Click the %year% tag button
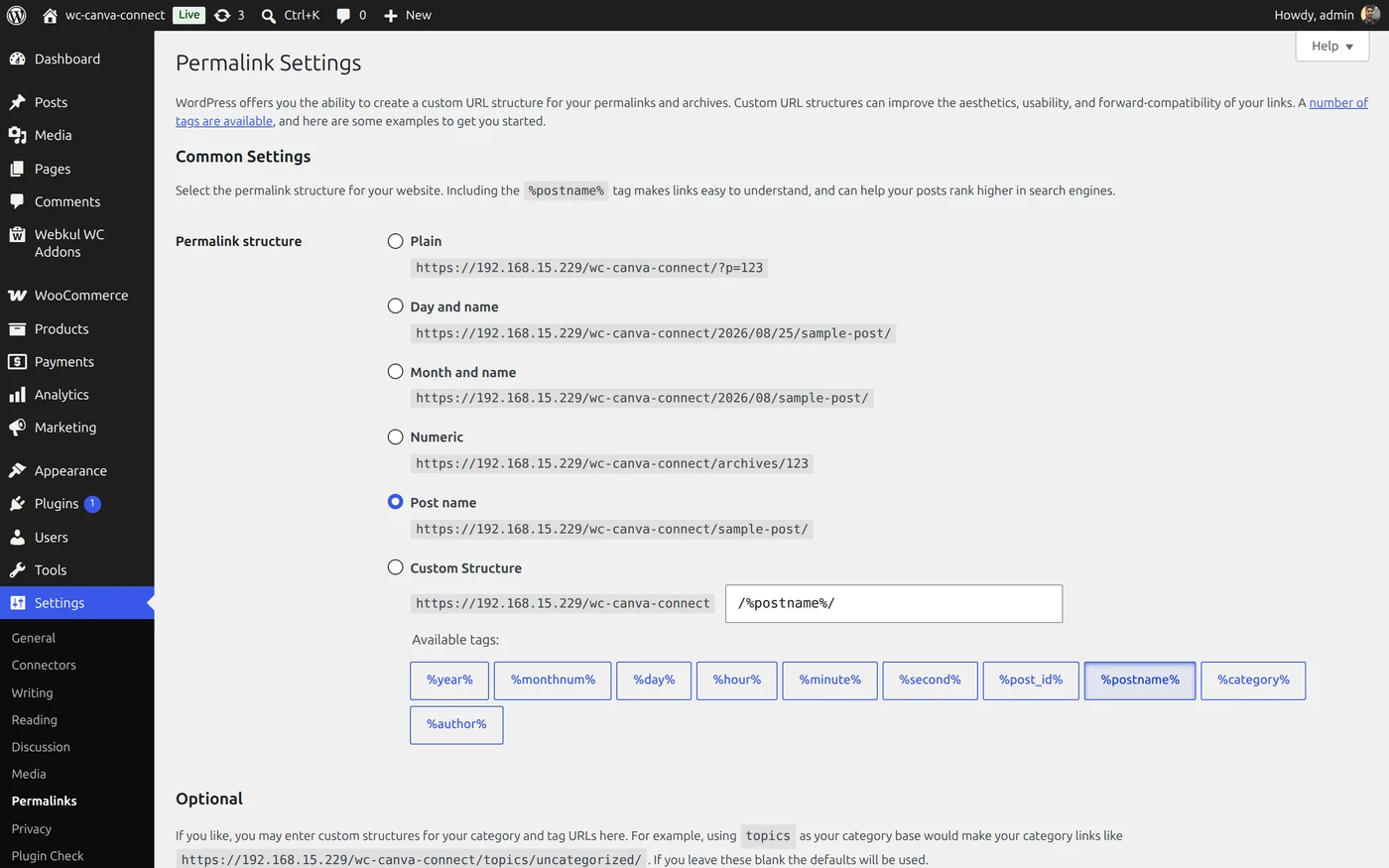The image size is (1389, 868). click(449, 681)
